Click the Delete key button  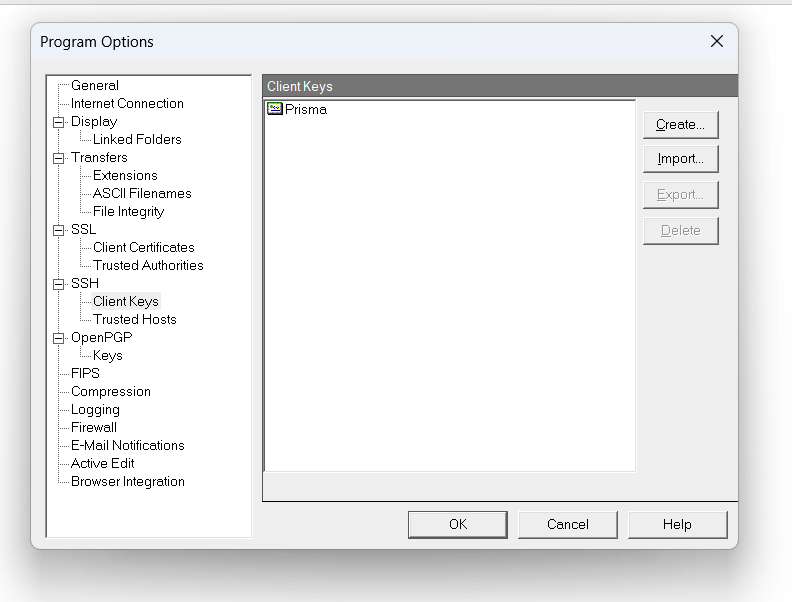point(680,231)
